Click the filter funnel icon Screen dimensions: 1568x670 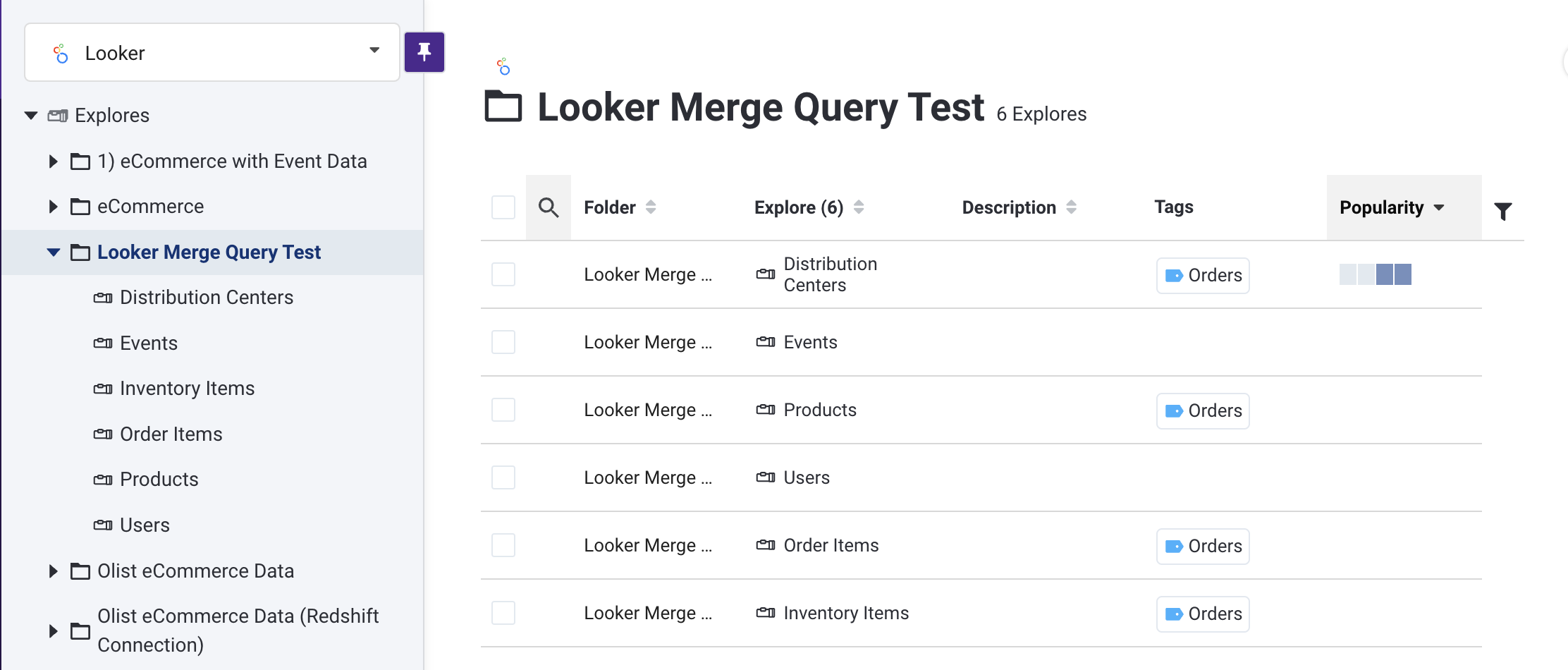pos(1502,211)
